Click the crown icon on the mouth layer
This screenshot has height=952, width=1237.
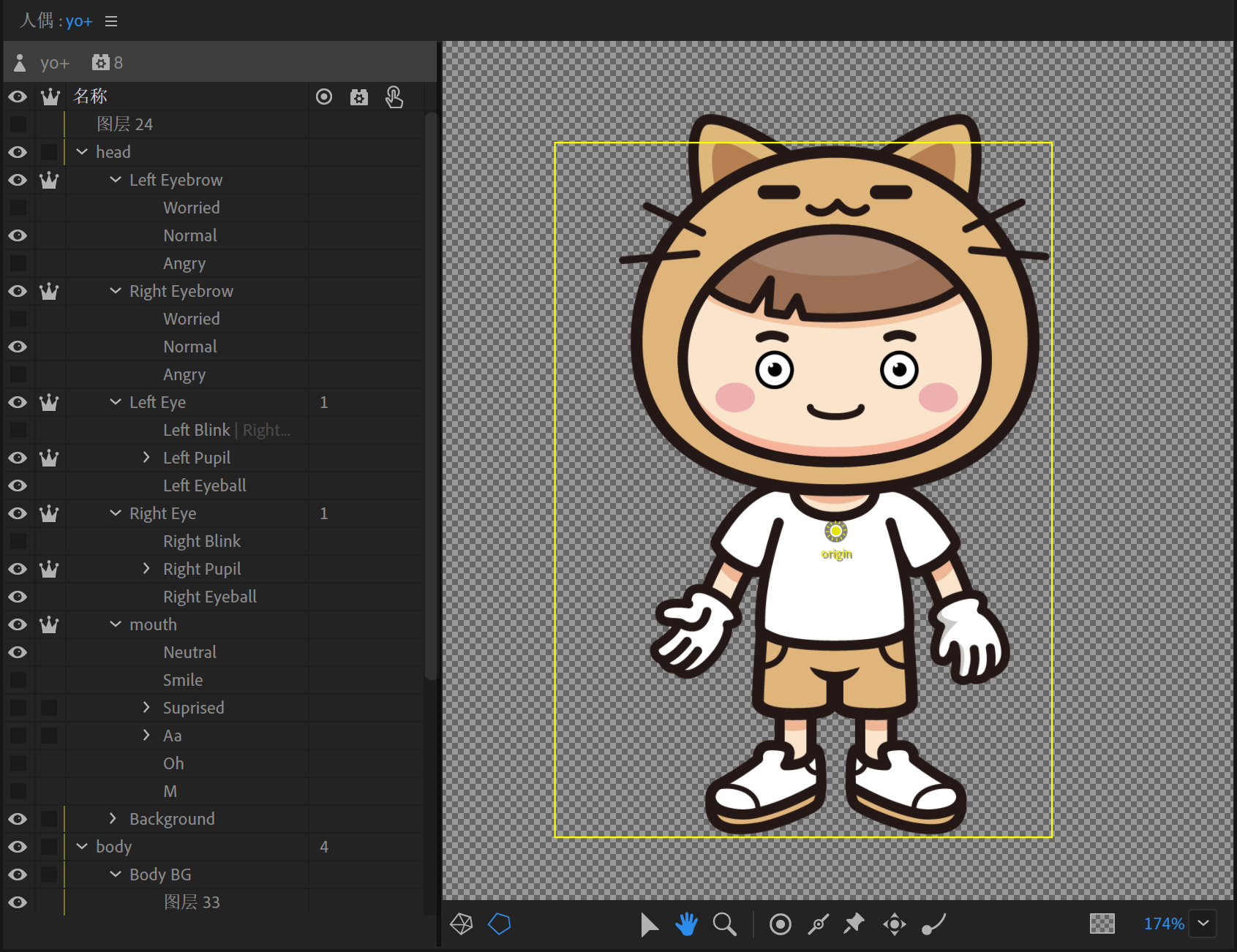coord(49,624)
